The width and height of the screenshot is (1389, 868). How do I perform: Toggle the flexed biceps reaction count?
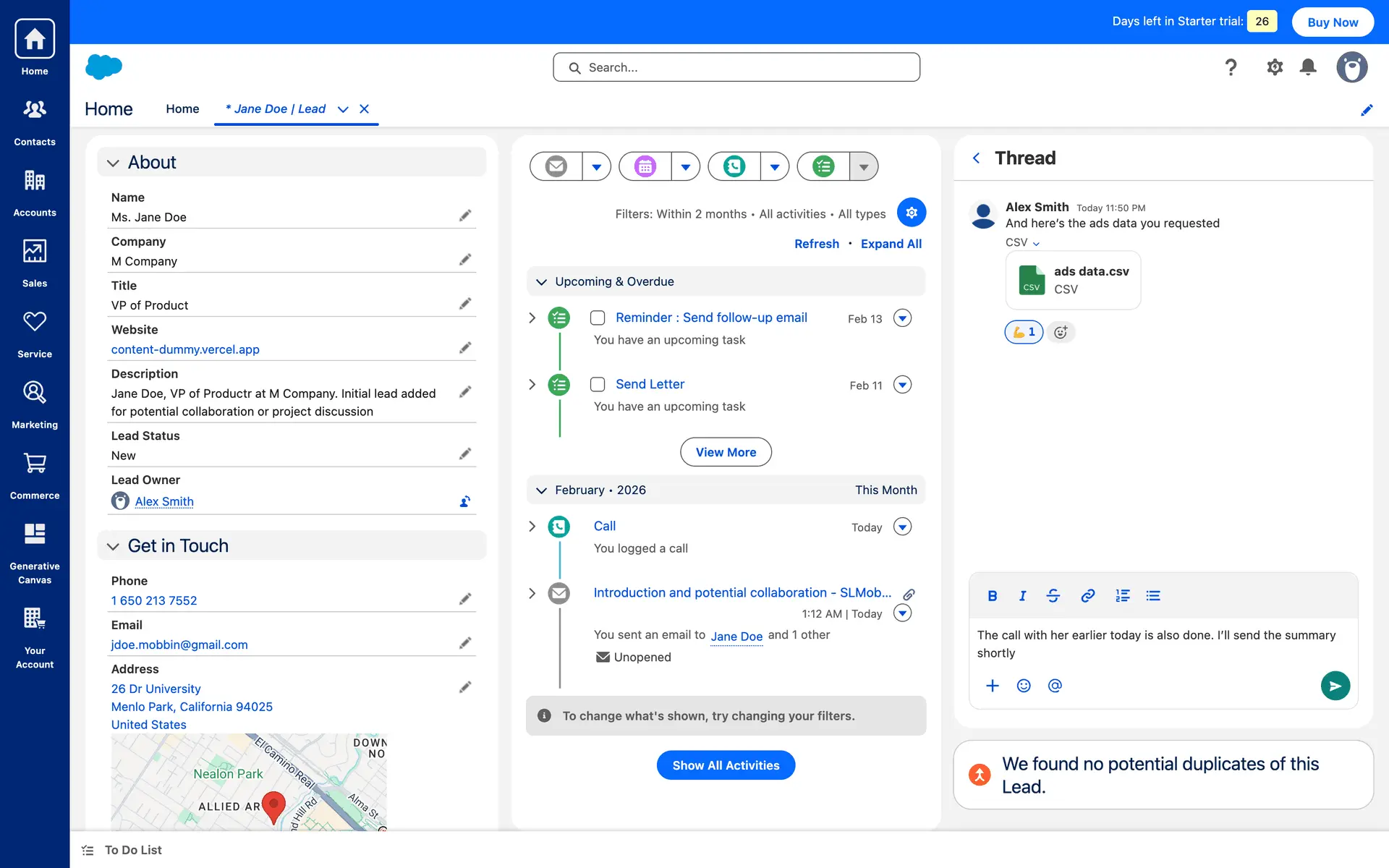[x=1024, y=332]
